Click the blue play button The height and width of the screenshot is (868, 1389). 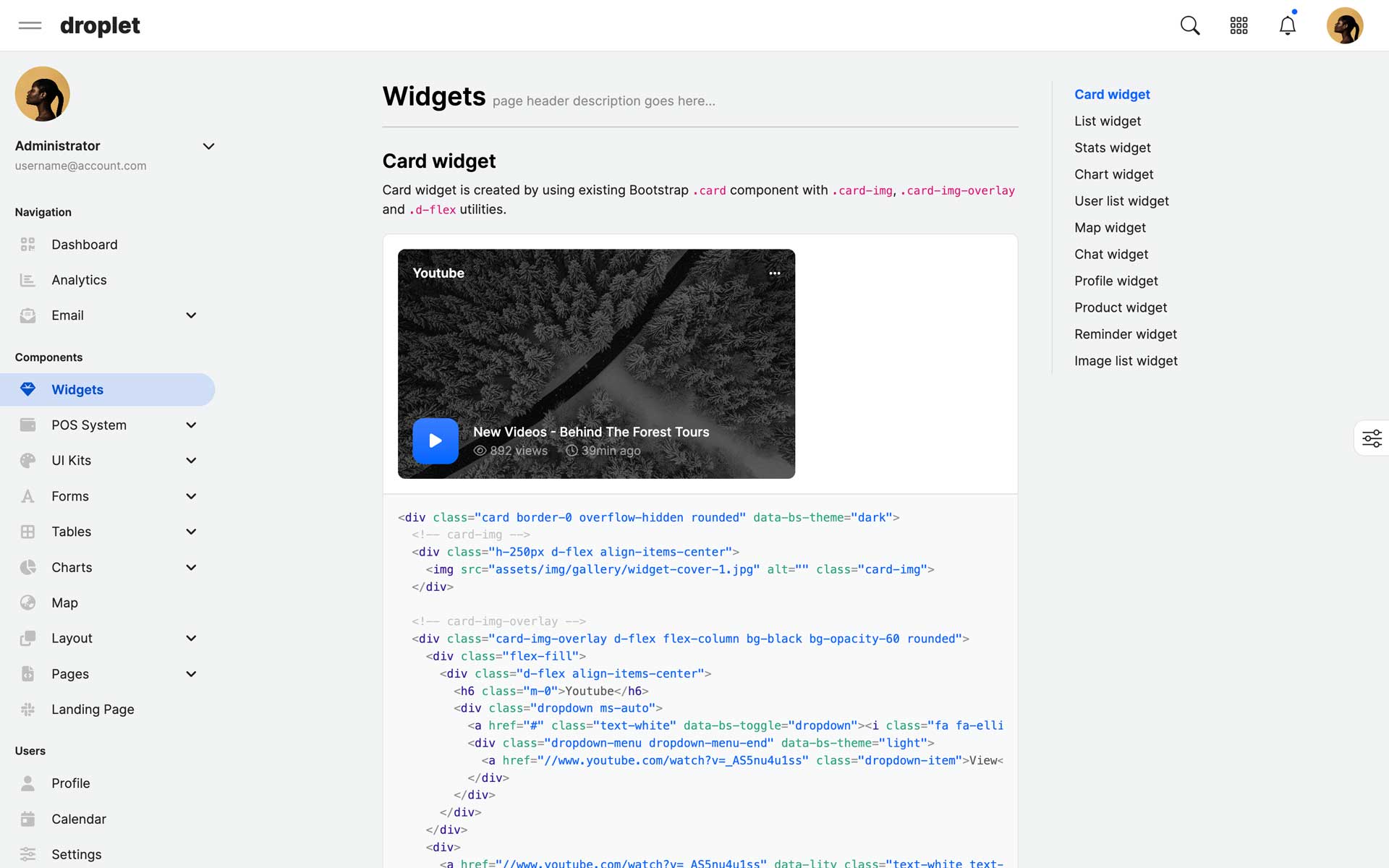[x=435, y=441]
